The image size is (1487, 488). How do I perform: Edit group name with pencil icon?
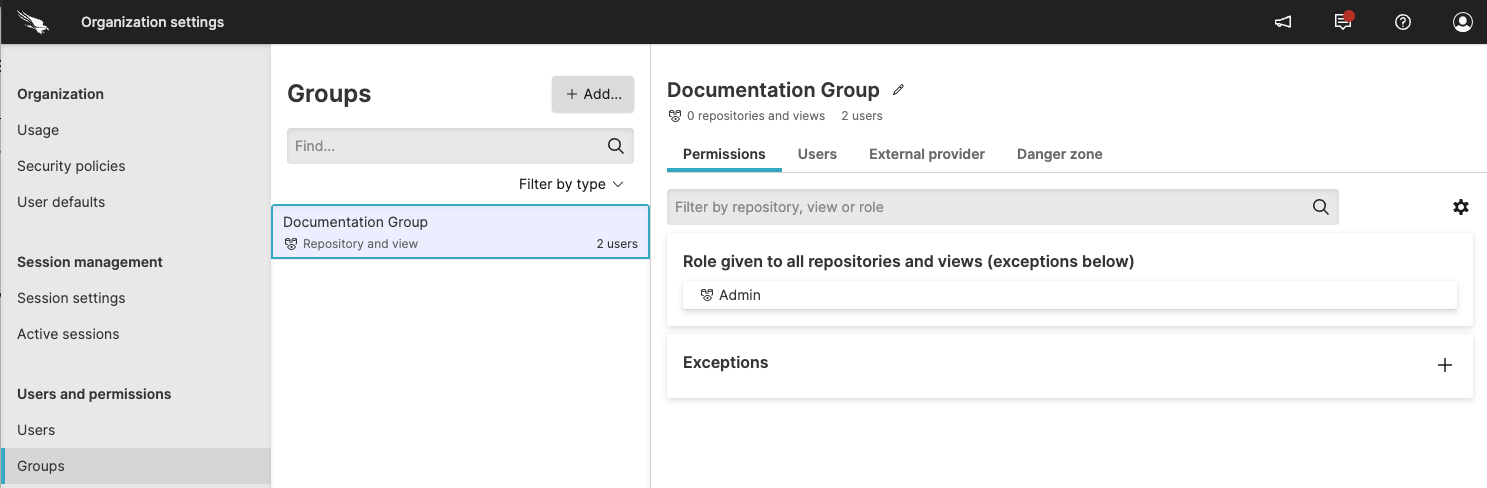tap(898, 90)
